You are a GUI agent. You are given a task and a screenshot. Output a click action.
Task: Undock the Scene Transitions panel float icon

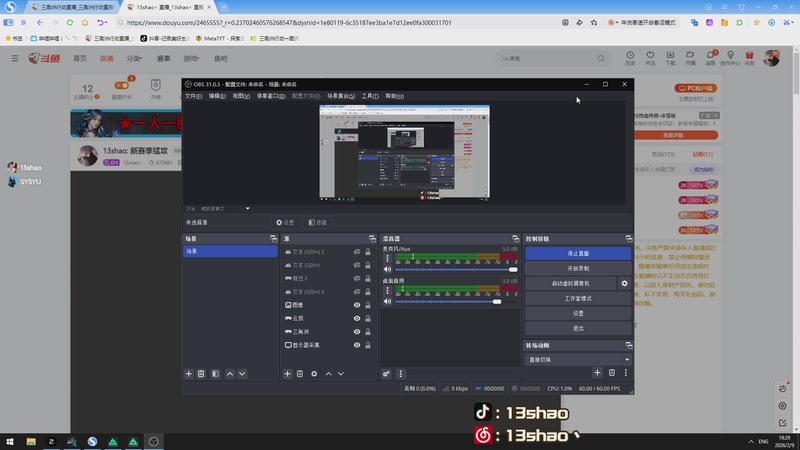[629, 345]
